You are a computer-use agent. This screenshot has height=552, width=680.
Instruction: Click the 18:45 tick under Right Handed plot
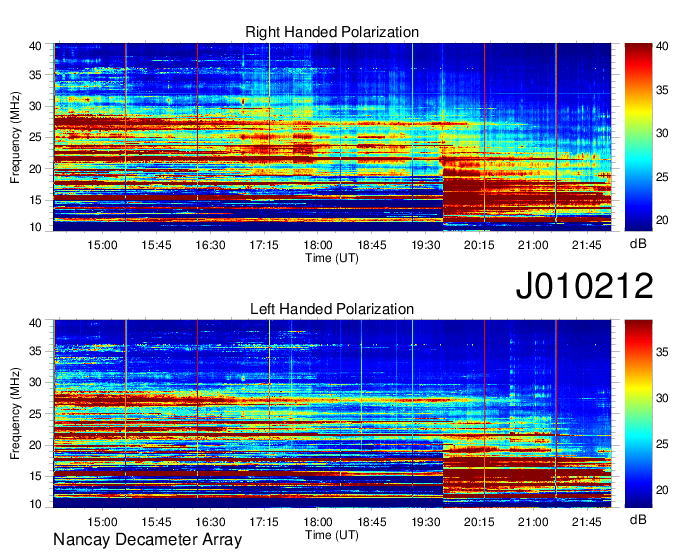(372, 245)
